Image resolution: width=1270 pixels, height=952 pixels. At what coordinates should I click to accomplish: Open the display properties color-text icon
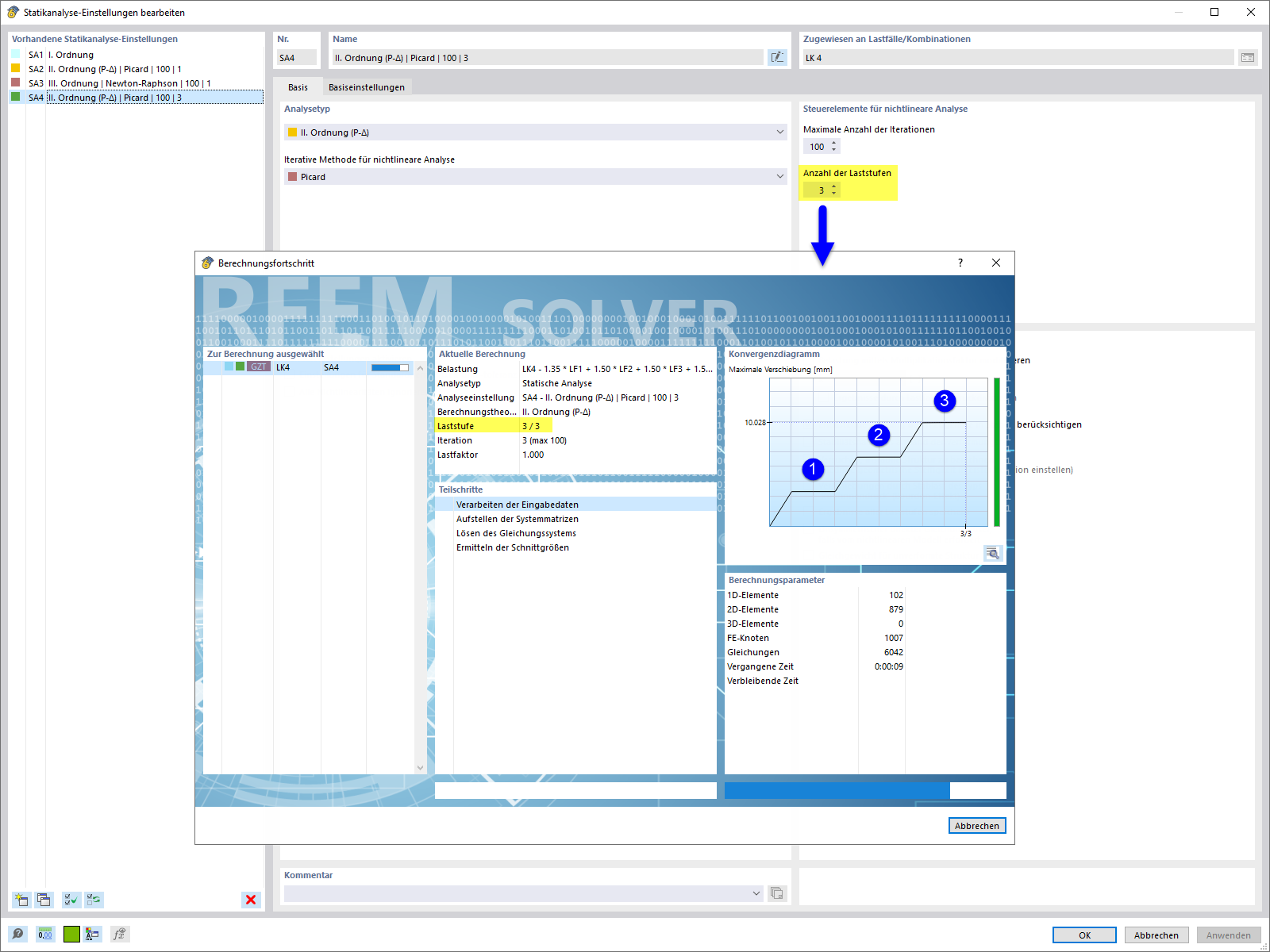coord(93,935)
